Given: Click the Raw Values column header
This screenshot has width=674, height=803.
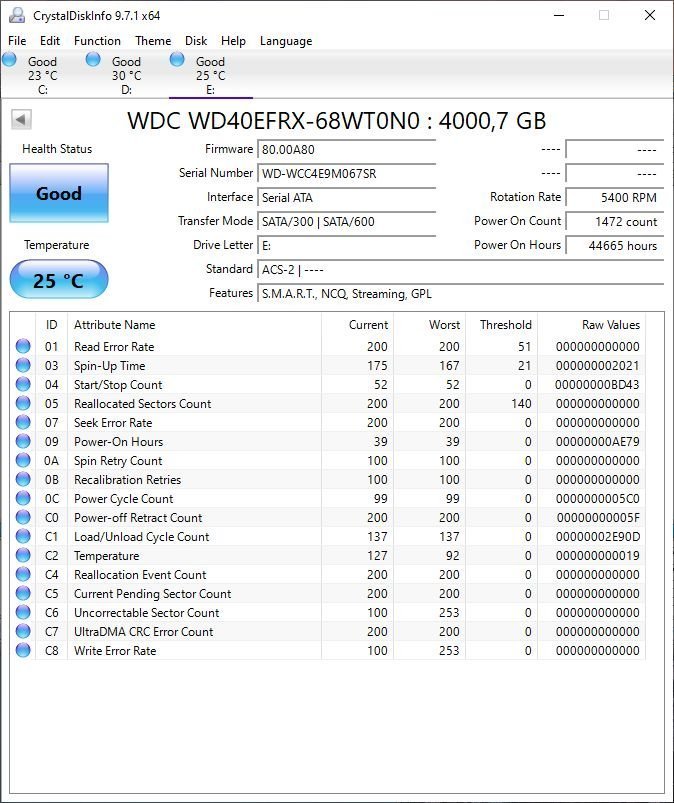Looking at the screenshot, I should (610, 325).
